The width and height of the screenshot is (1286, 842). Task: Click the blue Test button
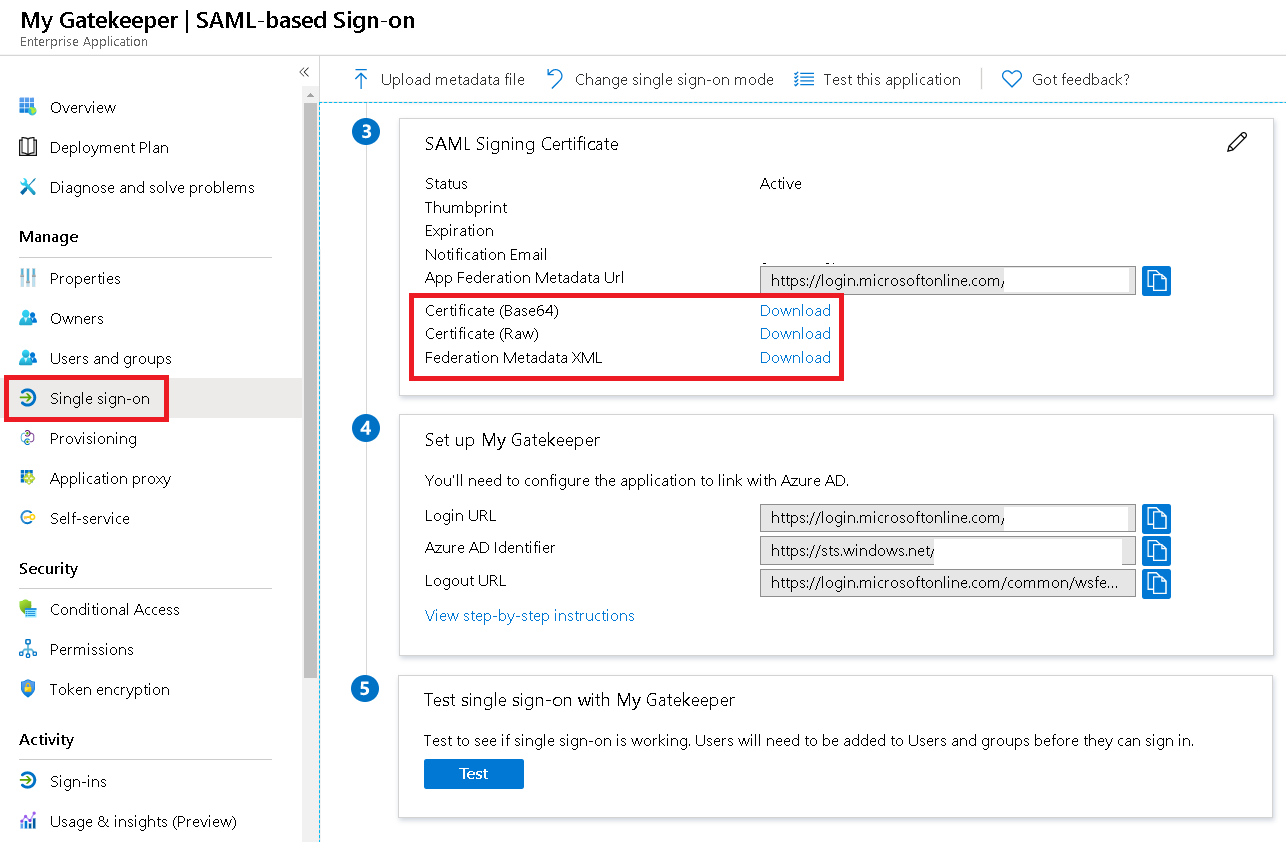click(x=474, y=773)
